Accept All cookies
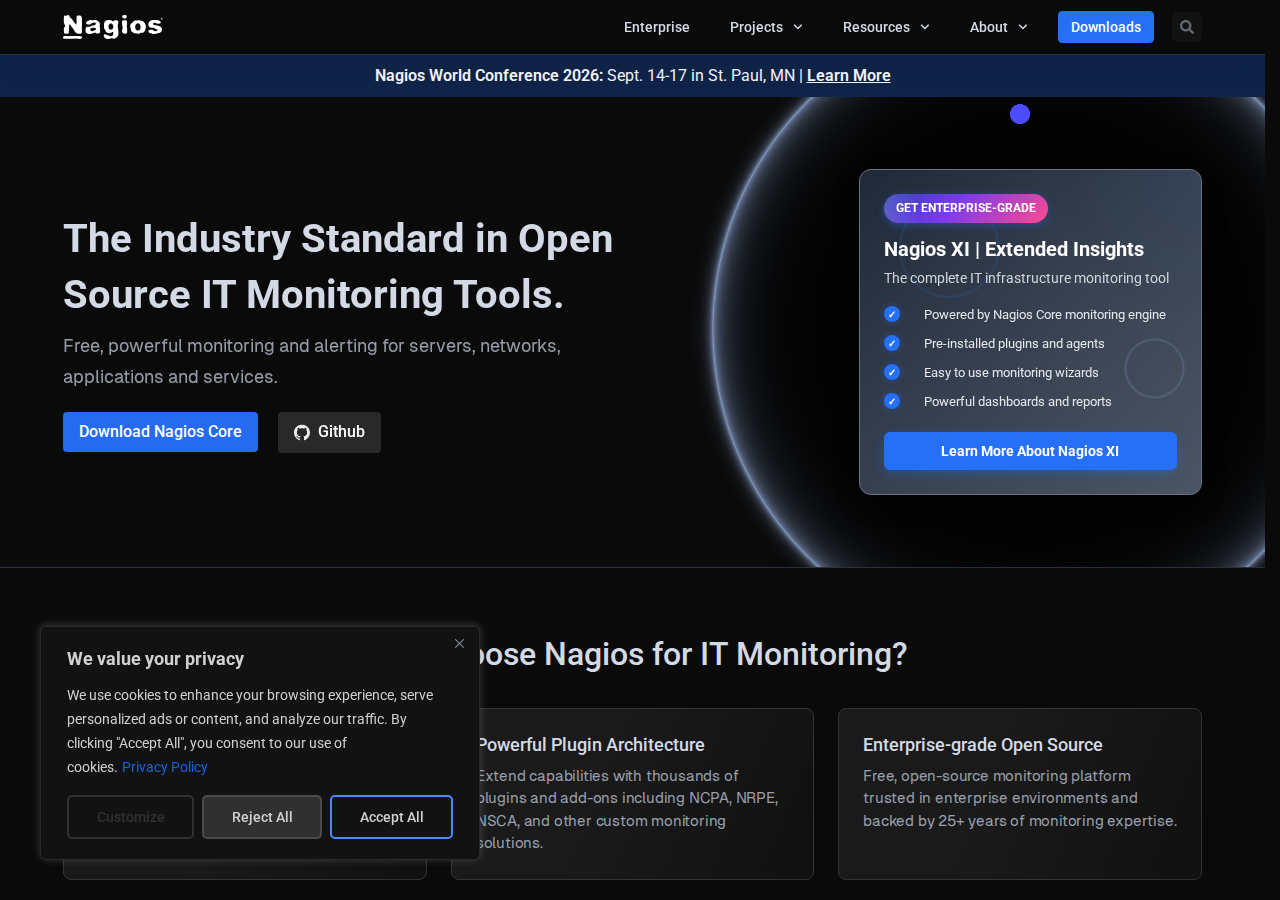 (x=392, y=817)
